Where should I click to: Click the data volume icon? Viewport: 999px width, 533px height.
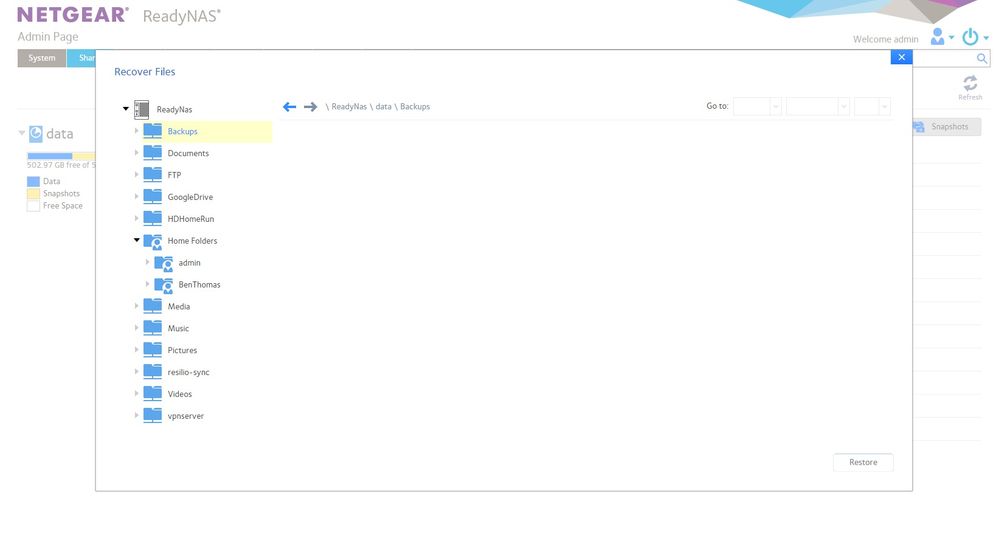coord(36,133)
